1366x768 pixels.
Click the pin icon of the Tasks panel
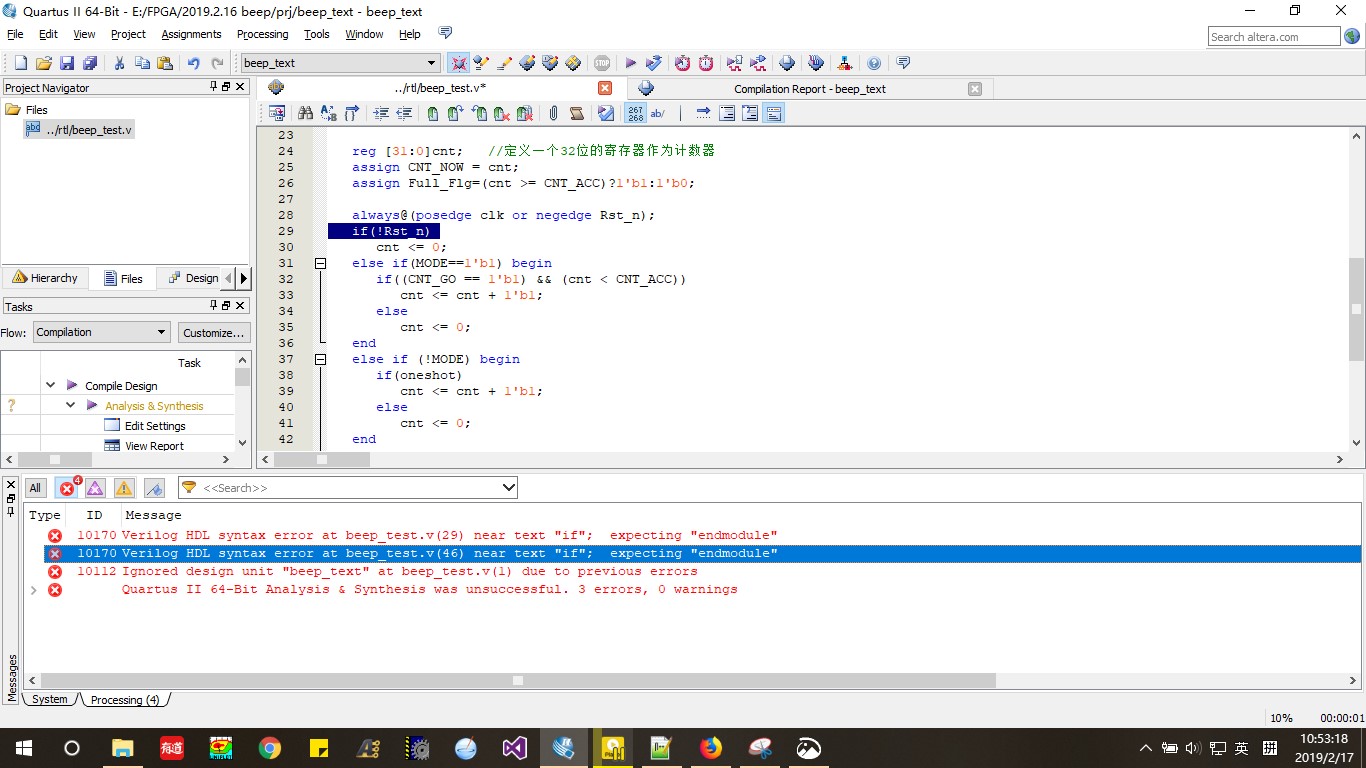[213, 306]
